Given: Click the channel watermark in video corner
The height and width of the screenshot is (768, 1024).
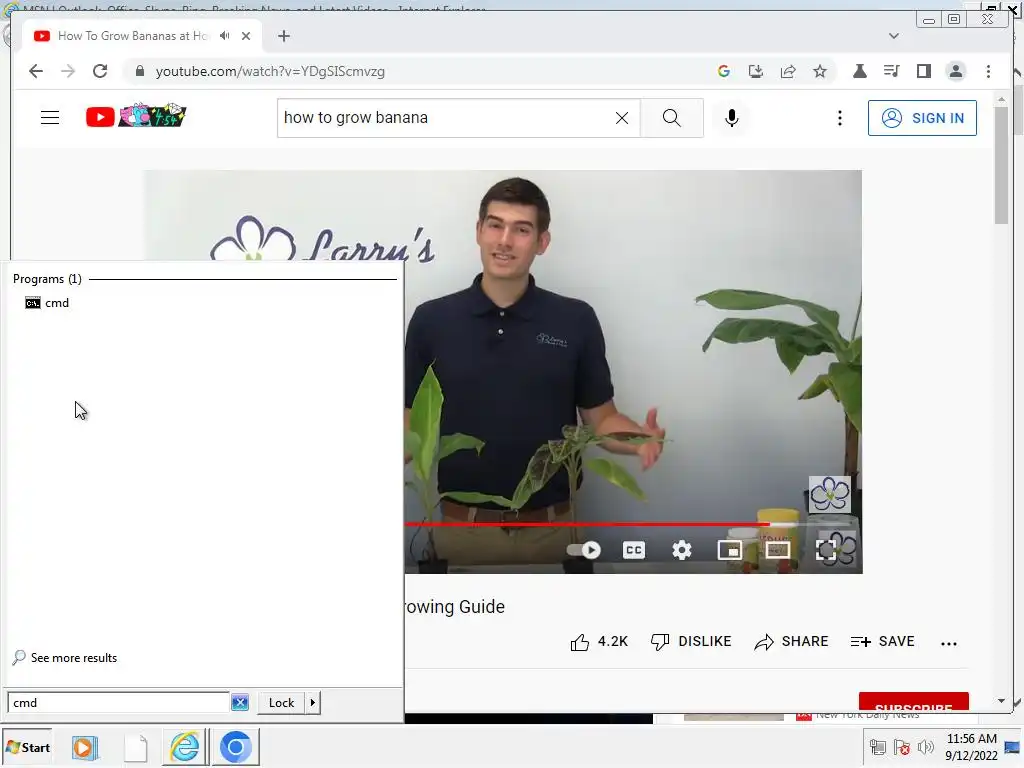Looking at the screenshot, I should tap(829, 494).
